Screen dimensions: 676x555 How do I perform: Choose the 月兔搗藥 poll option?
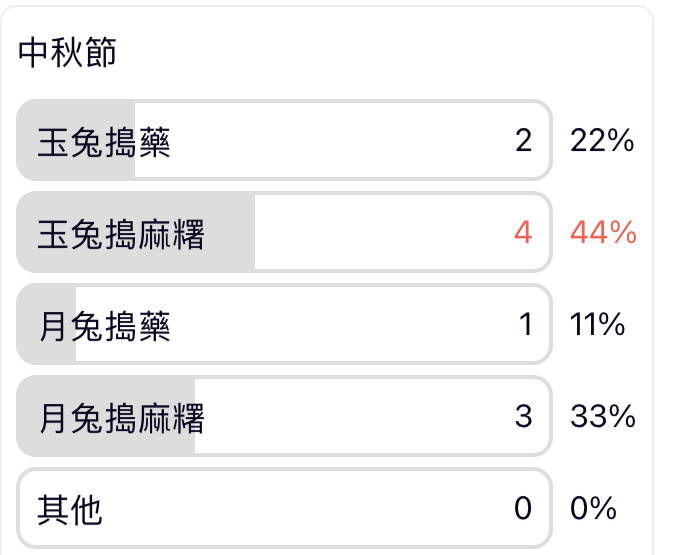[284, 324]
